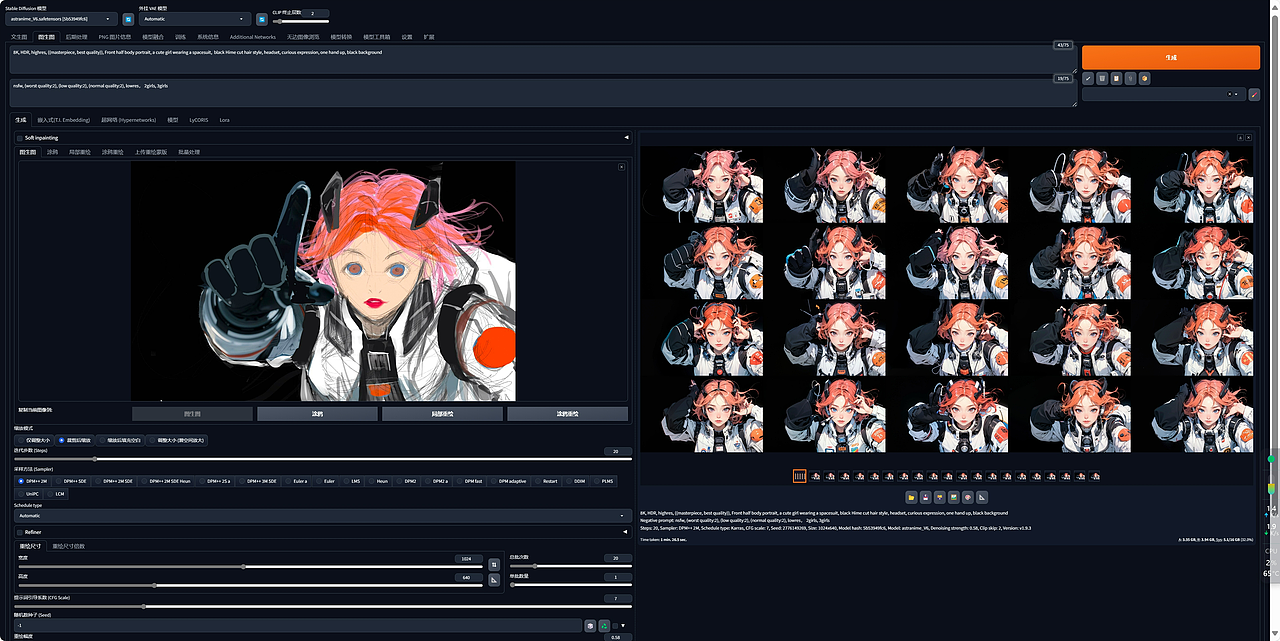1280x641 pixels.
Task: Refresh the Stable Diffusion checkpoint list
Action: click(128, 18)
